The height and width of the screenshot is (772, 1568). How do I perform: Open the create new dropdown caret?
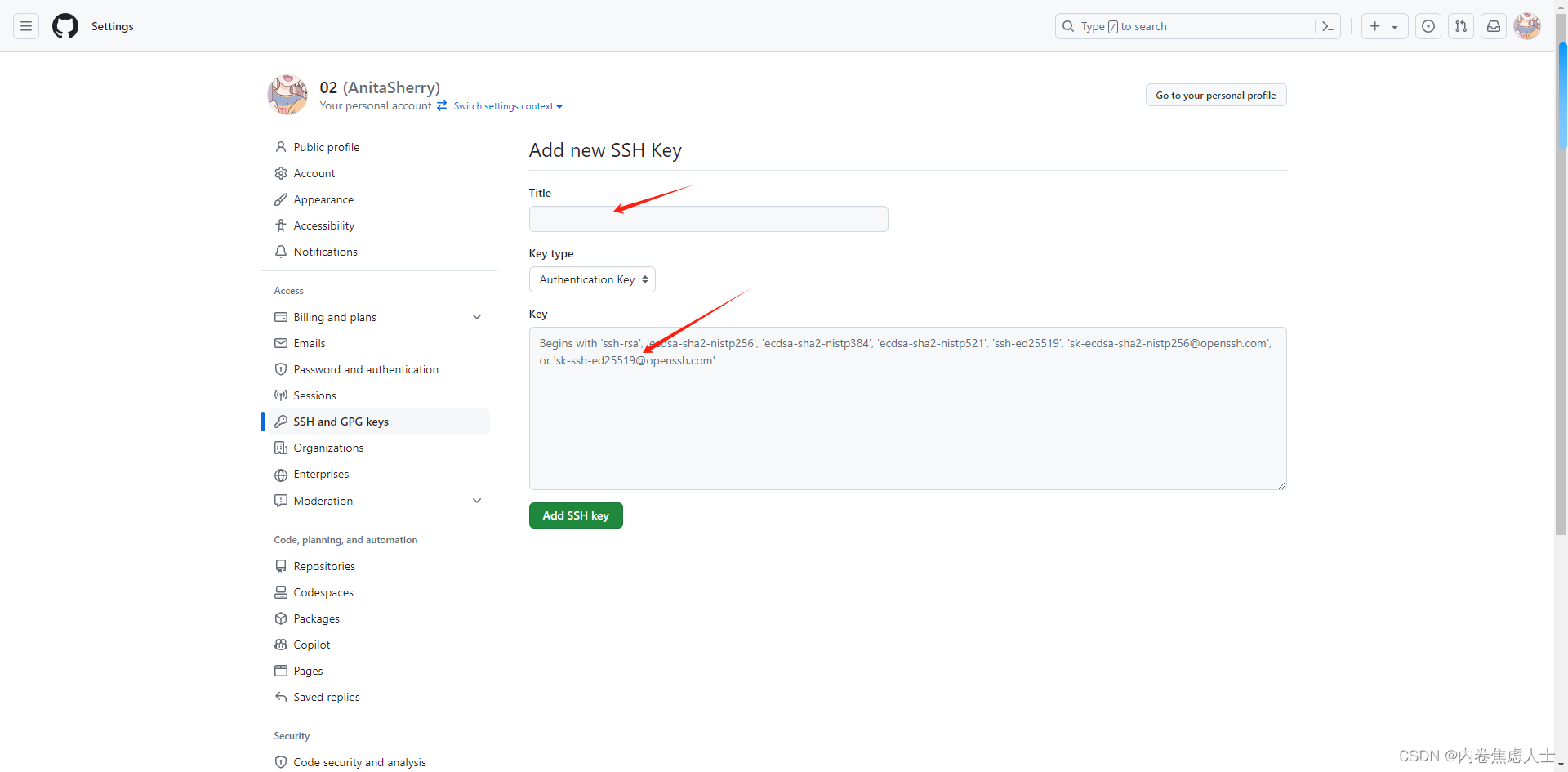[1395, 27]
